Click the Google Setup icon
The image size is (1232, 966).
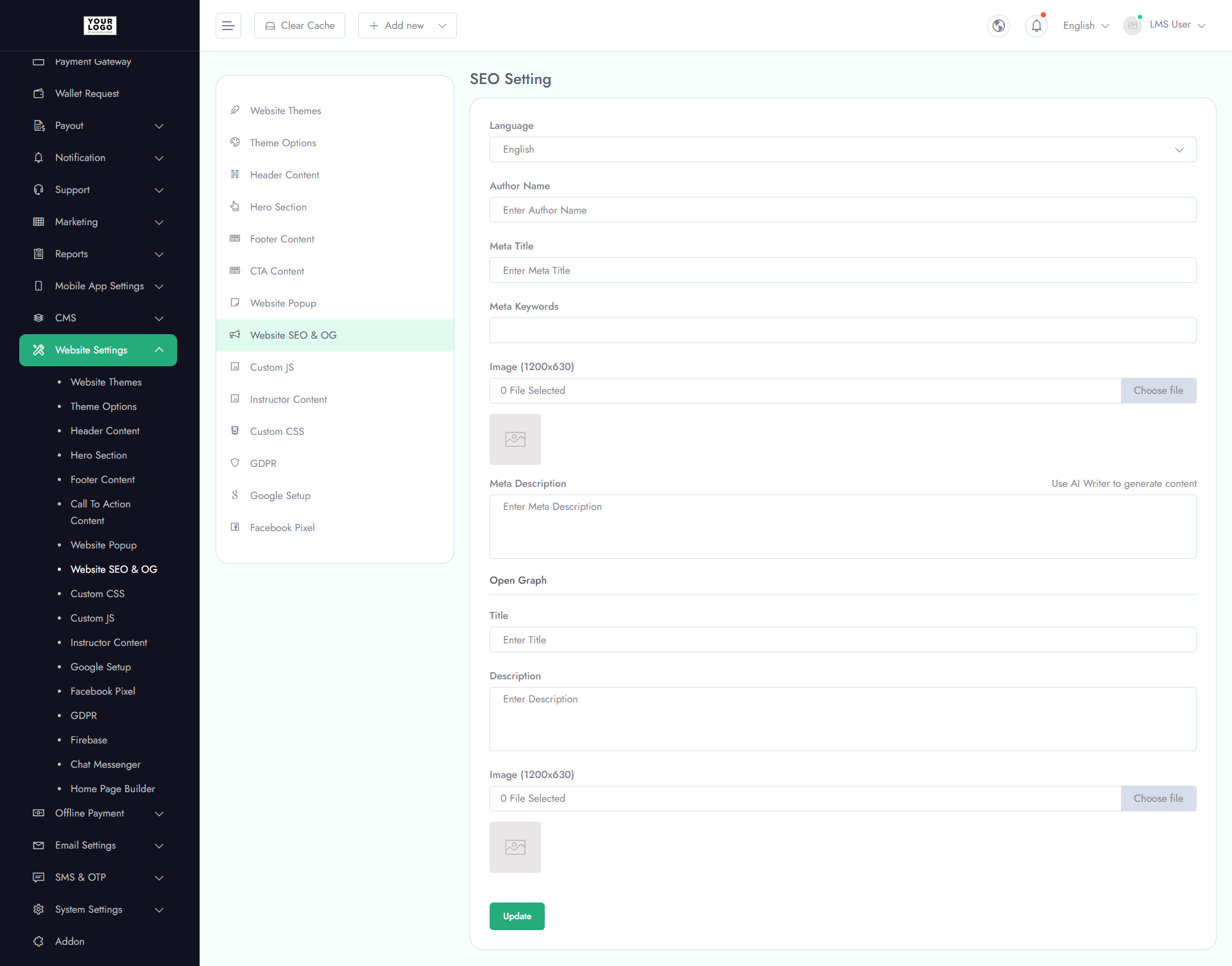pyautogui.click(x=235, y=495)
